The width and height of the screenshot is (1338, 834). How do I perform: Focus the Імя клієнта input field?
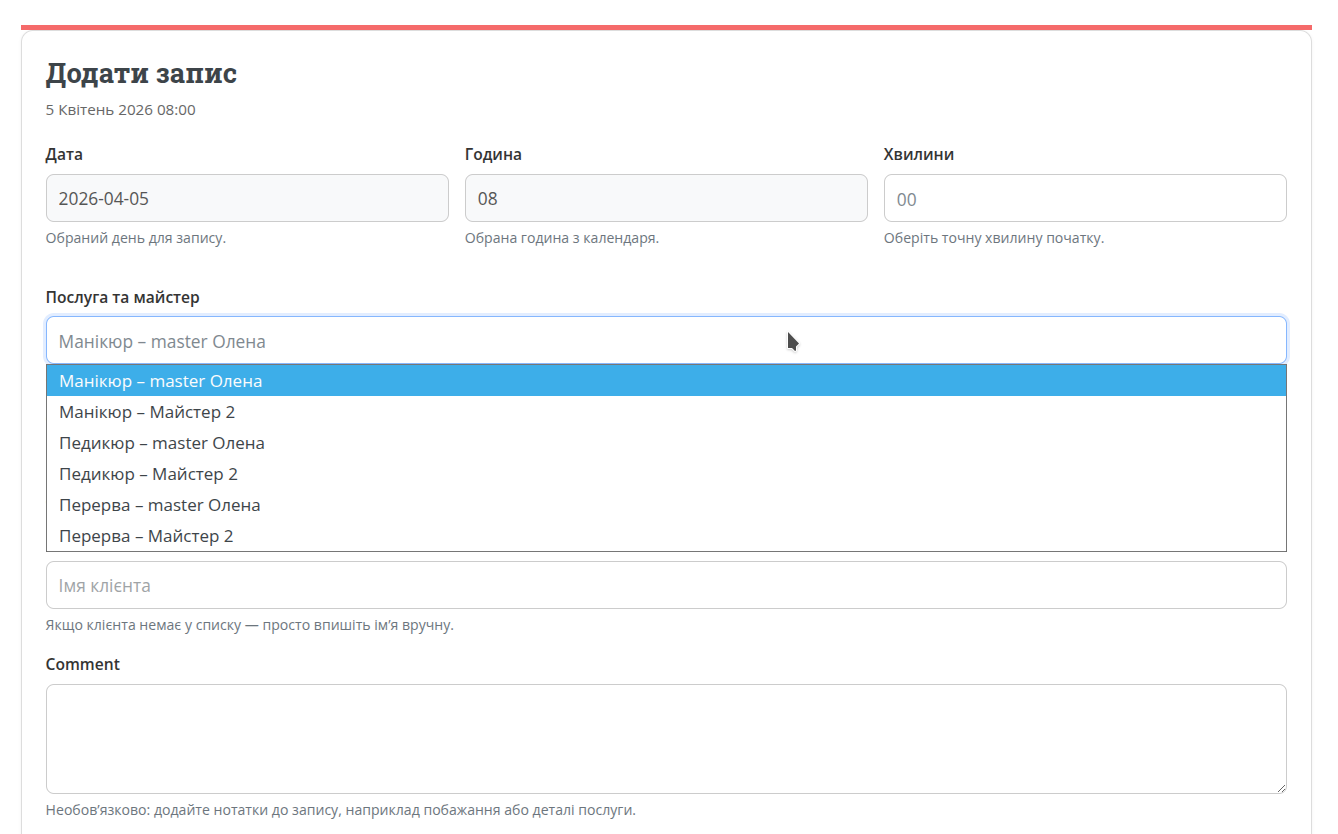click(x=666, y=585)
